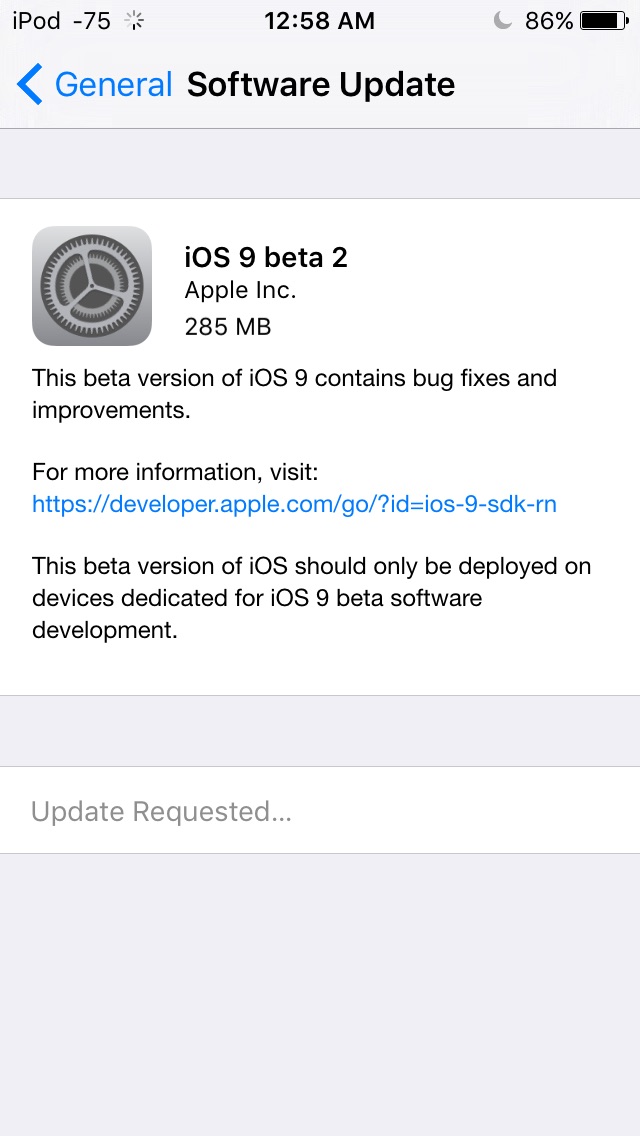Tap the -75 signal strength indicator
This screenshot has width=640, height=1136.
tap(92, 21)
